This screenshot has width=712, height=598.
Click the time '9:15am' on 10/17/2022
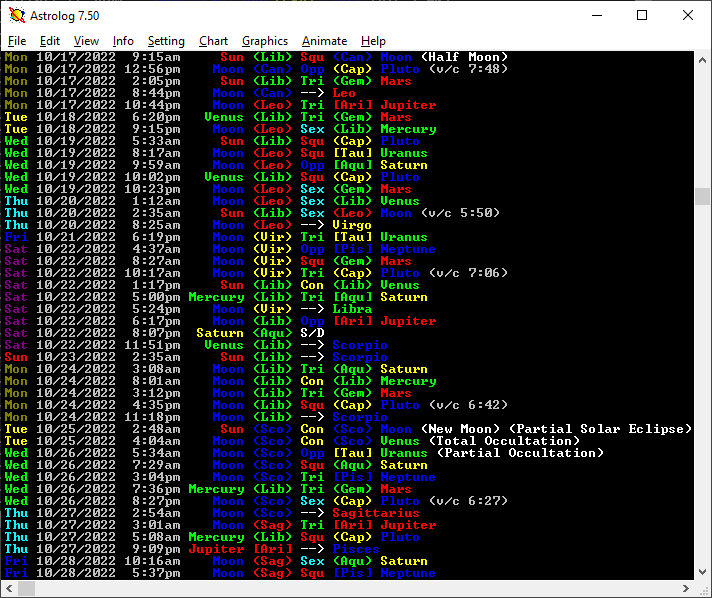point(156,57)
